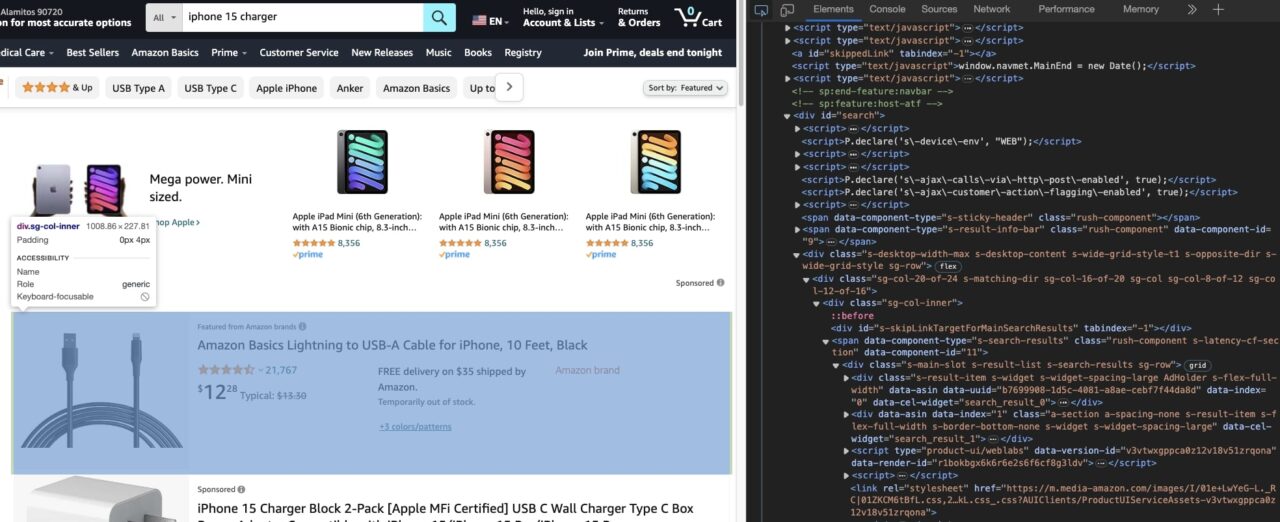
Task: Click info icon by Sponsored above iPhone 15 Charger Block
Action: (x=241, y=490)
